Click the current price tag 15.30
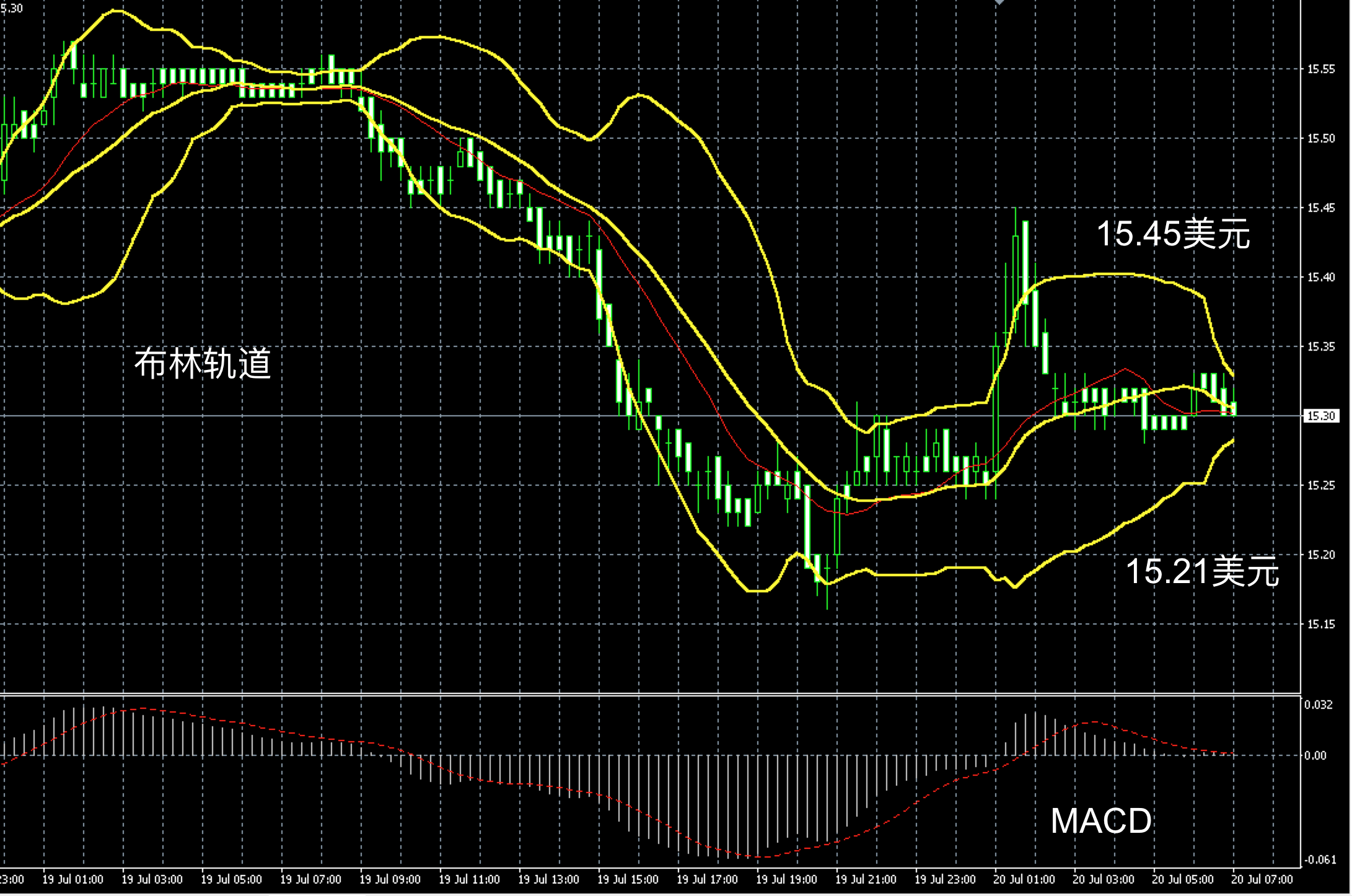The height and width of the screenshot is (896, 1352). tap(1320, 416)
